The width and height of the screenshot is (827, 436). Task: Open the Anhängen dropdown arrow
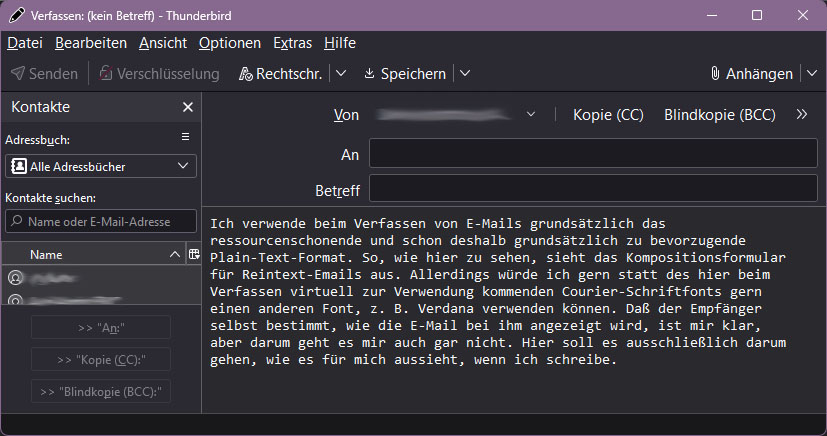812,73
